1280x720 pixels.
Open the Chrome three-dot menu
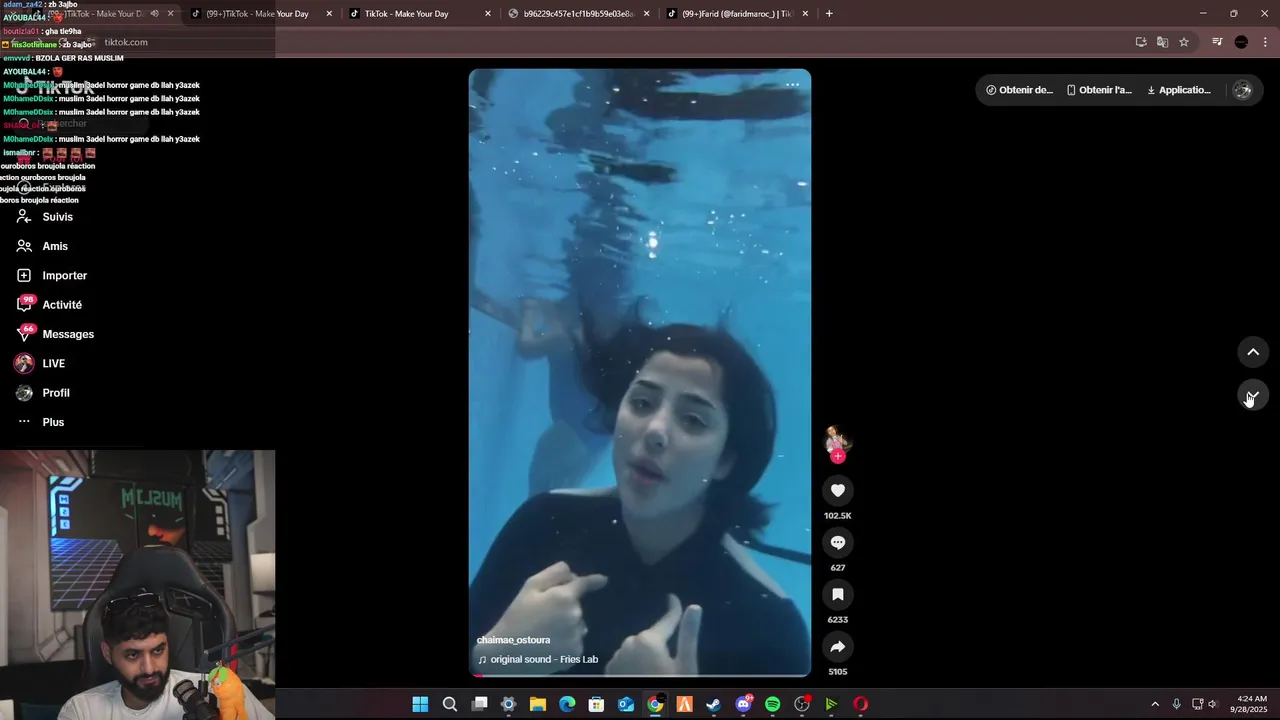(1266, 42)
